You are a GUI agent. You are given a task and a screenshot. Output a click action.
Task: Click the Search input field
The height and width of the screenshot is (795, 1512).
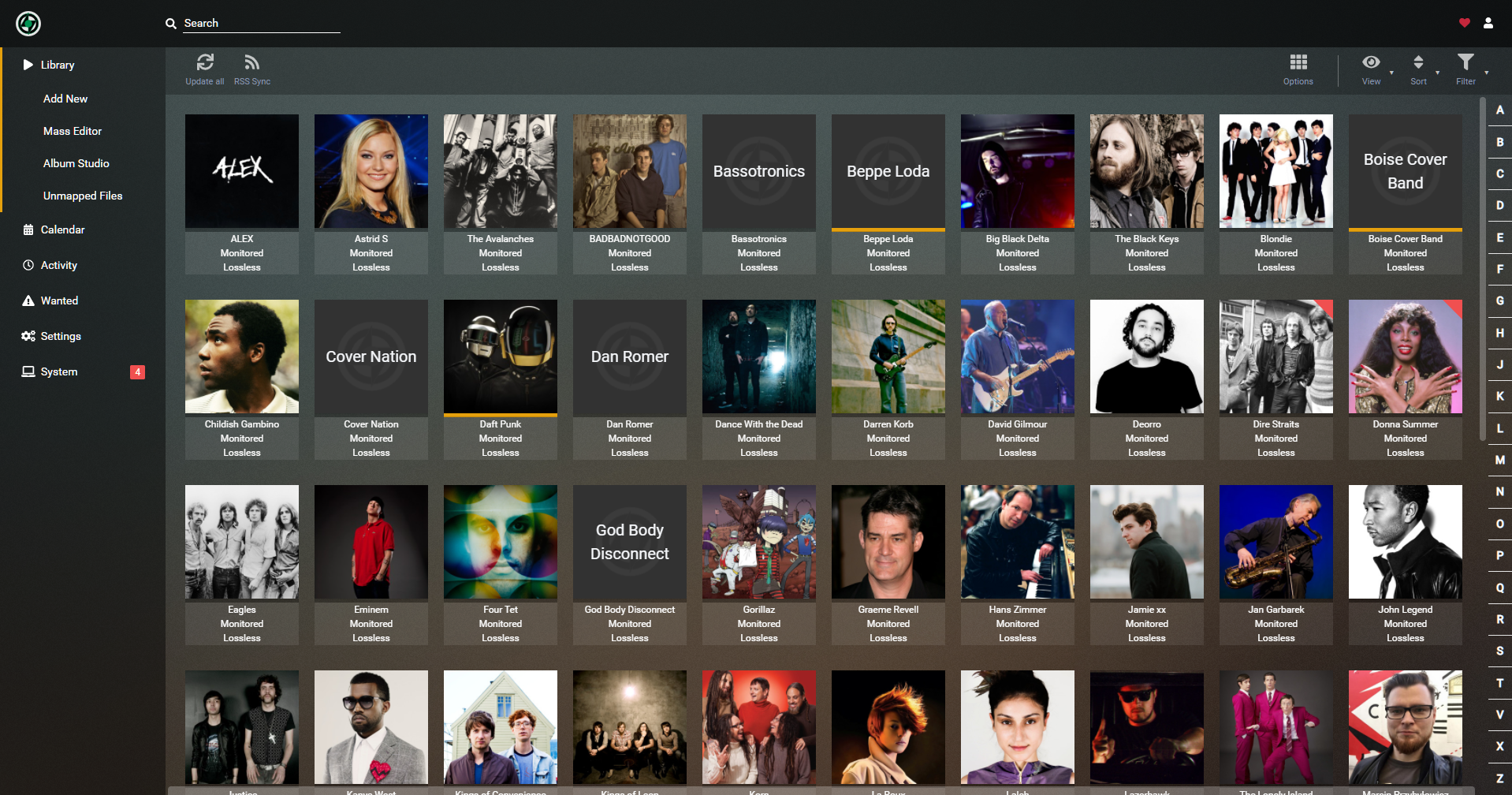click(x=262, y=24)
